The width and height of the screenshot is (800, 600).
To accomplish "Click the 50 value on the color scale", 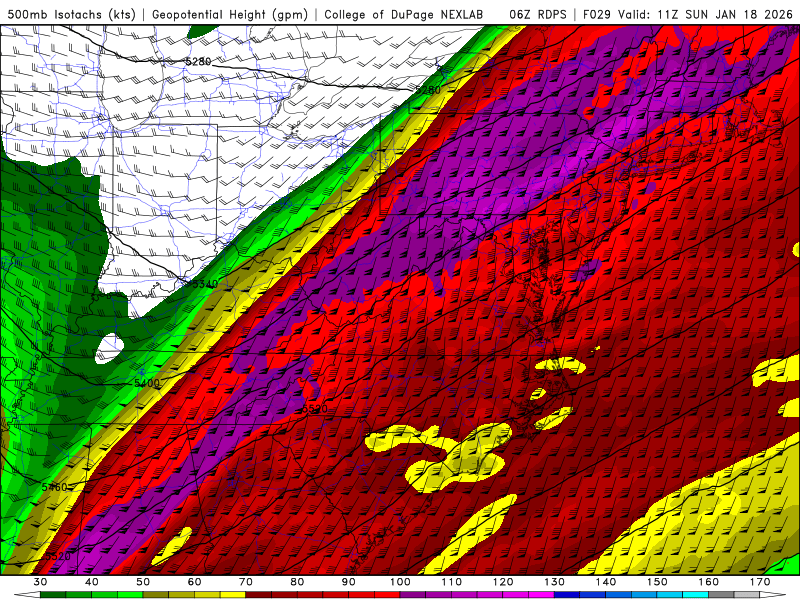I will pyautogui.click(x=143, y=582).
